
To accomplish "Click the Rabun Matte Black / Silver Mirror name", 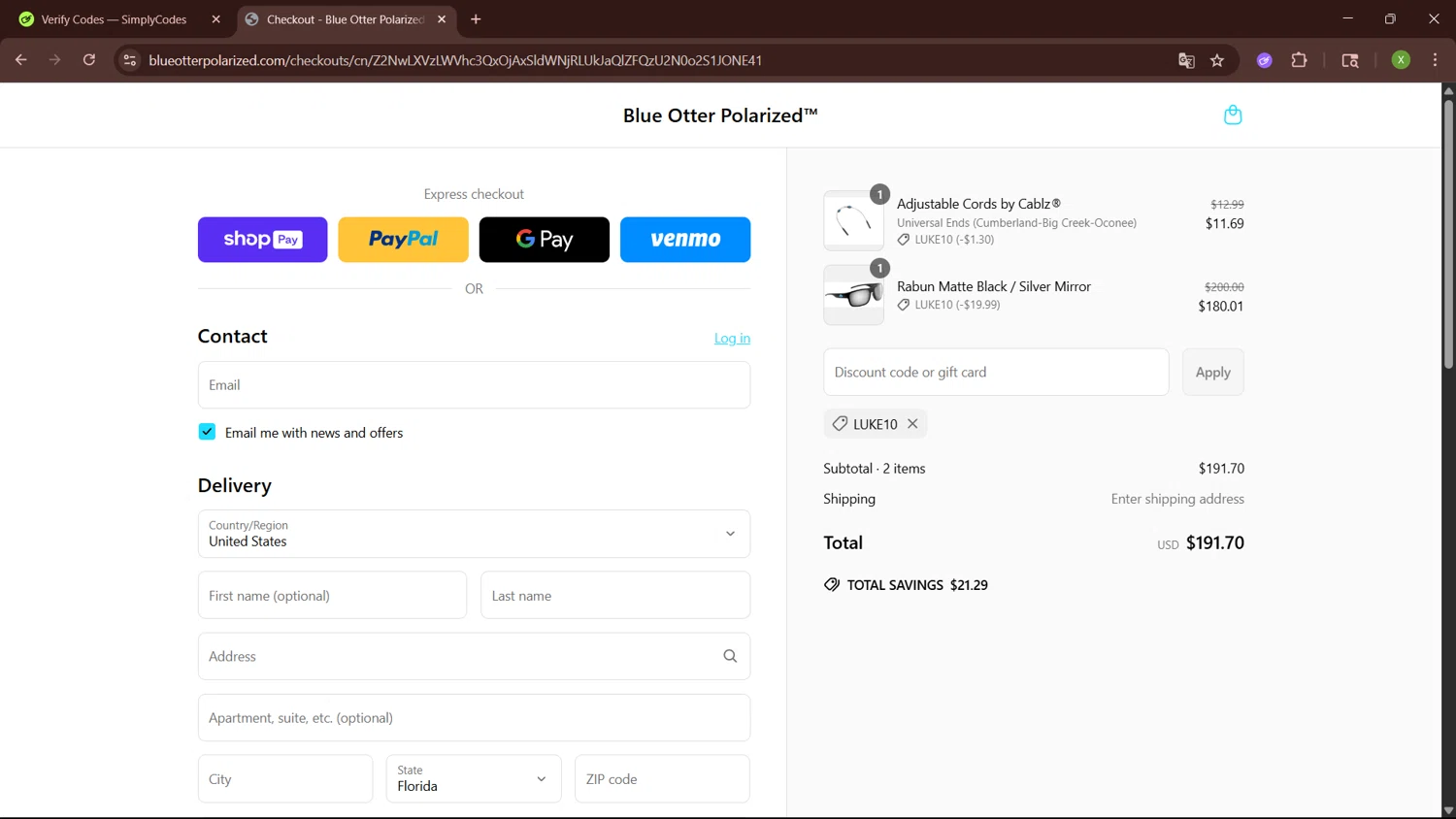I will 994,286.
